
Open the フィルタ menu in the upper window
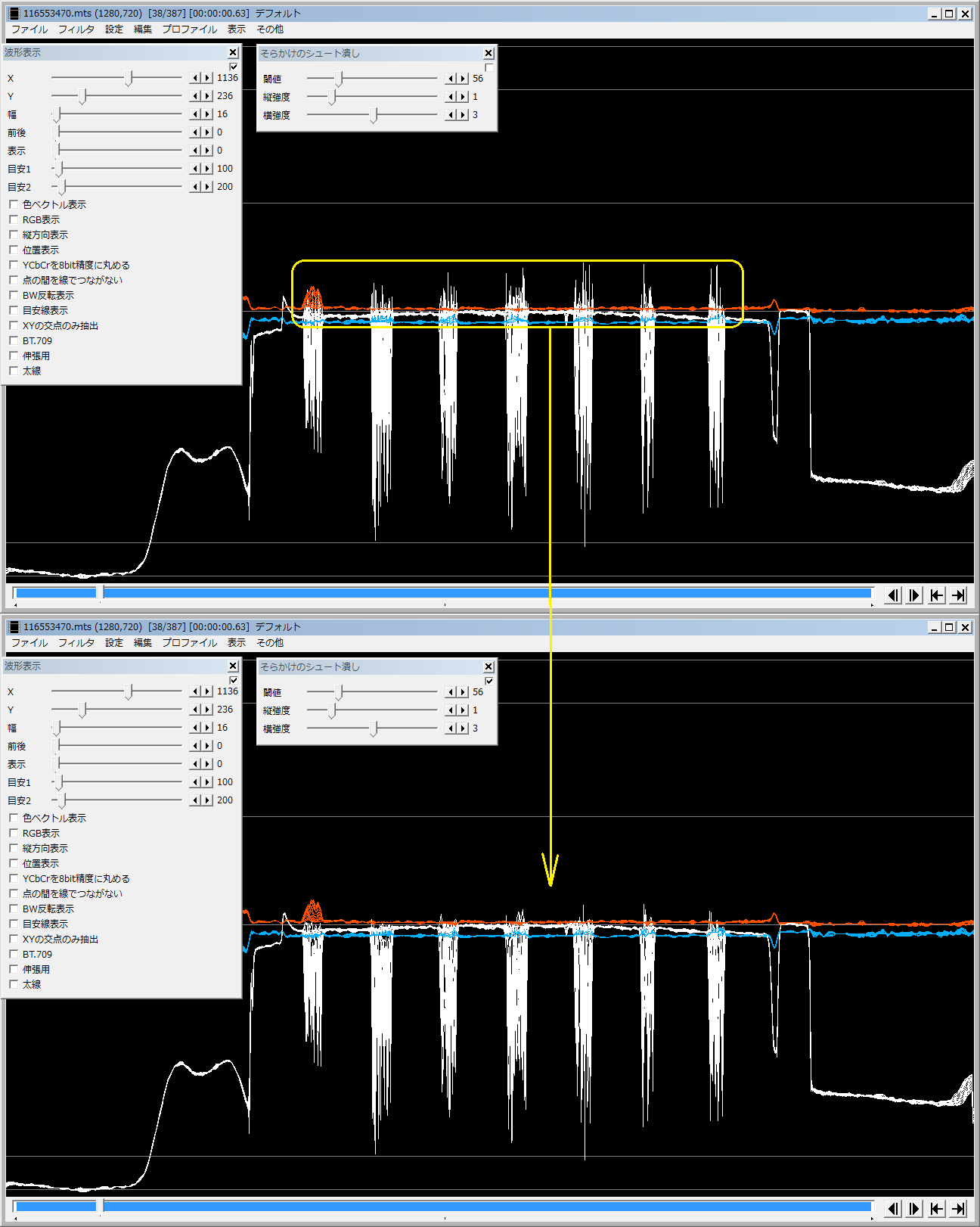point(76,29)
